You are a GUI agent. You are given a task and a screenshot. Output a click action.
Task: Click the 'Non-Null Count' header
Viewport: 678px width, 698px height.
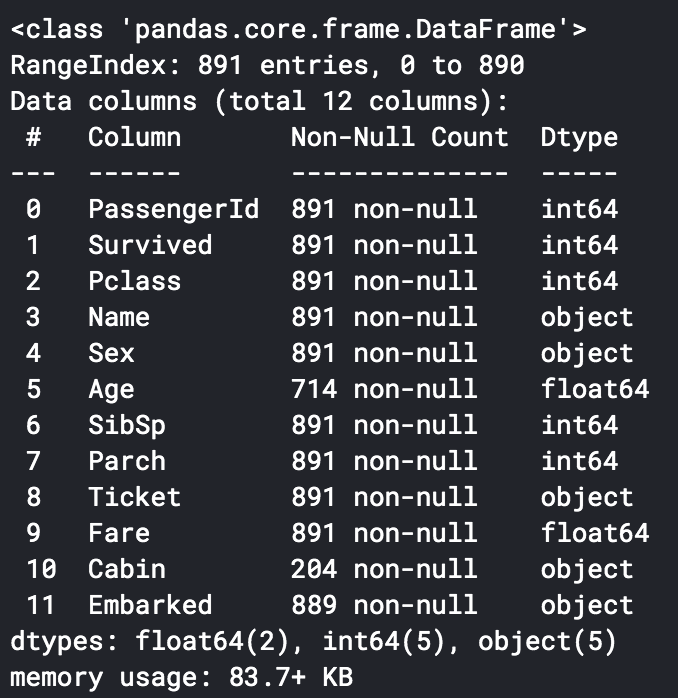[399, 138]
